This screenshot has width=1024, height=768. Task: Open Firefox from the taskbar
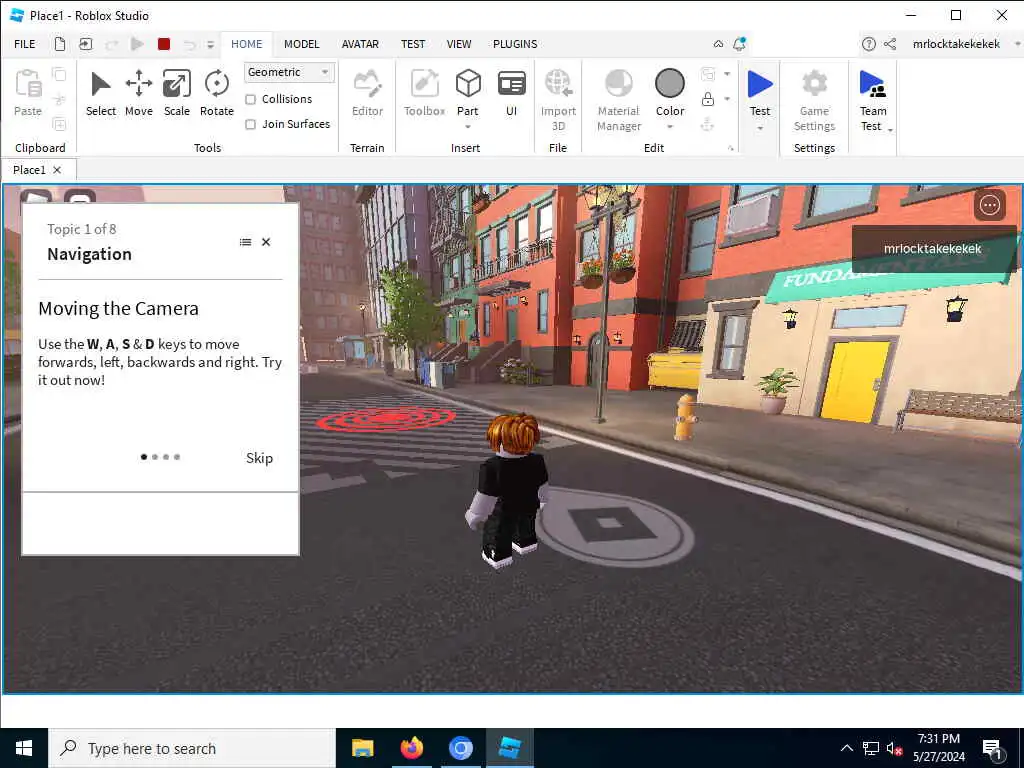tap(411, 748)
